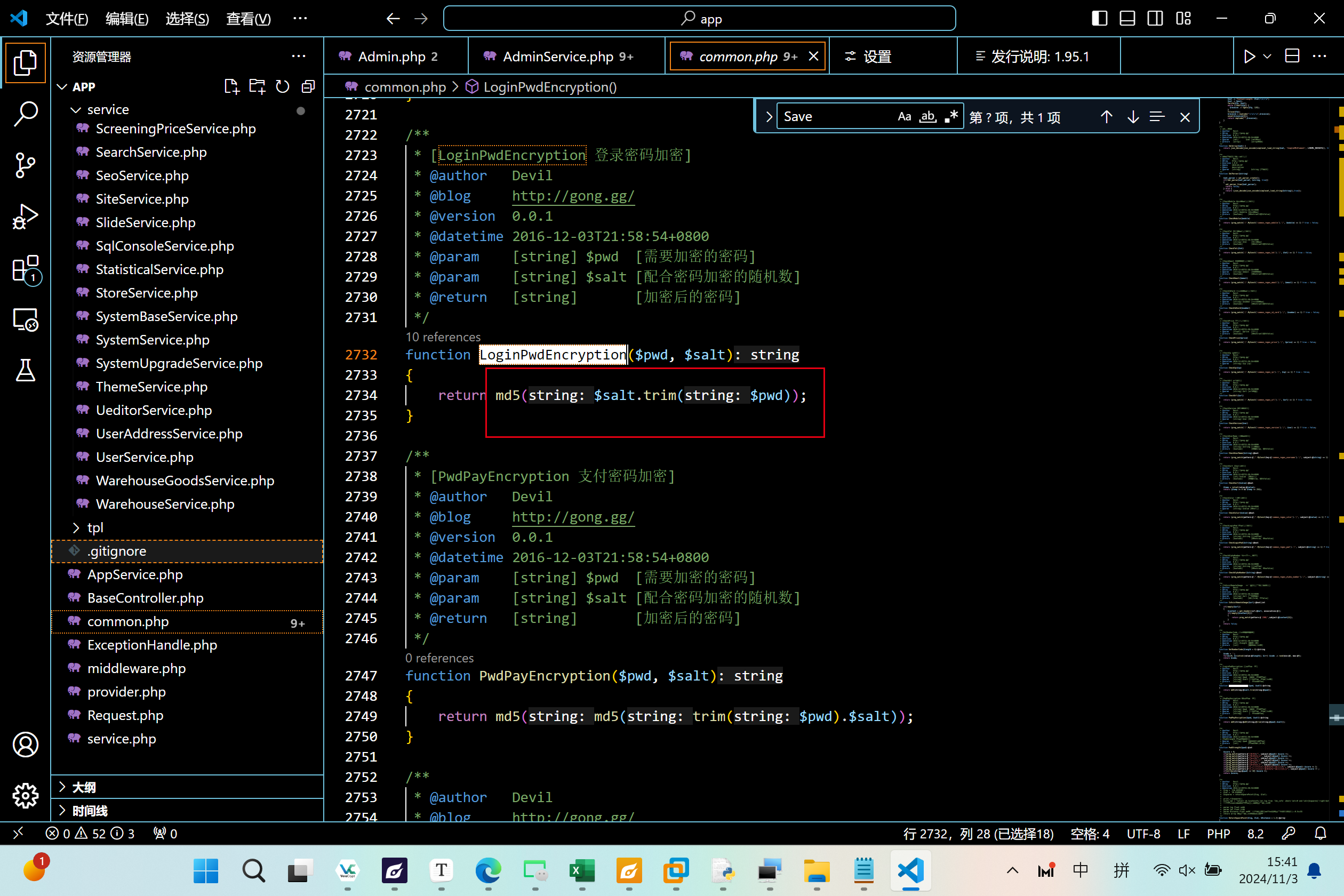
Task: Open the http://gong.gg/ link on line 2725
Action: pyautogui.click(x=573, y=196)
